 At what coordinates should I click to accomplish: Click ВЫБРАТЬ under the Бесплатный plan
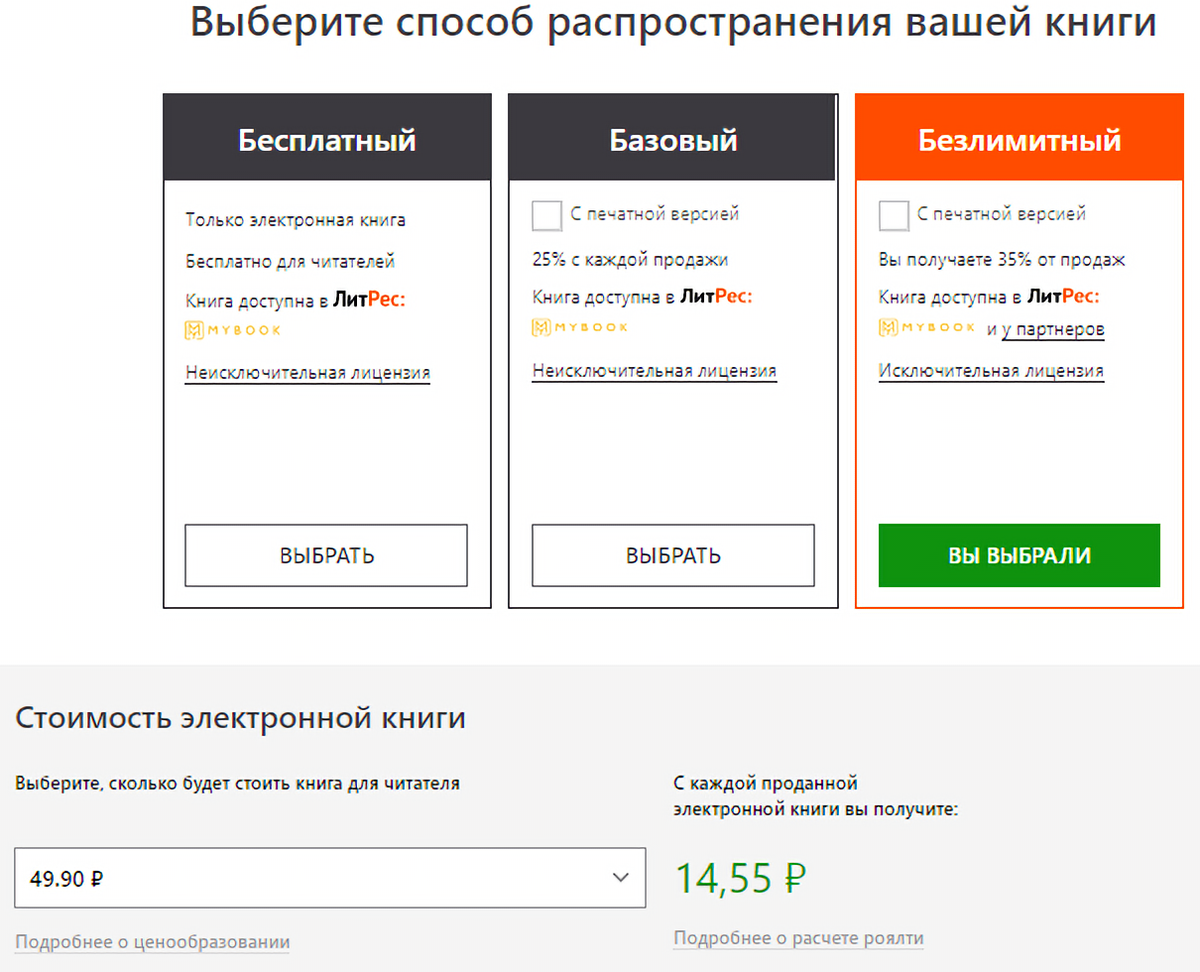[325, 556]
